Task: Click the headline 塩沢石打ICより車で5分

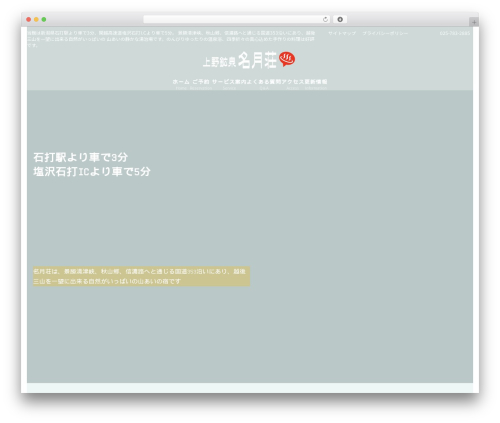Action: (x=92, y=171)
